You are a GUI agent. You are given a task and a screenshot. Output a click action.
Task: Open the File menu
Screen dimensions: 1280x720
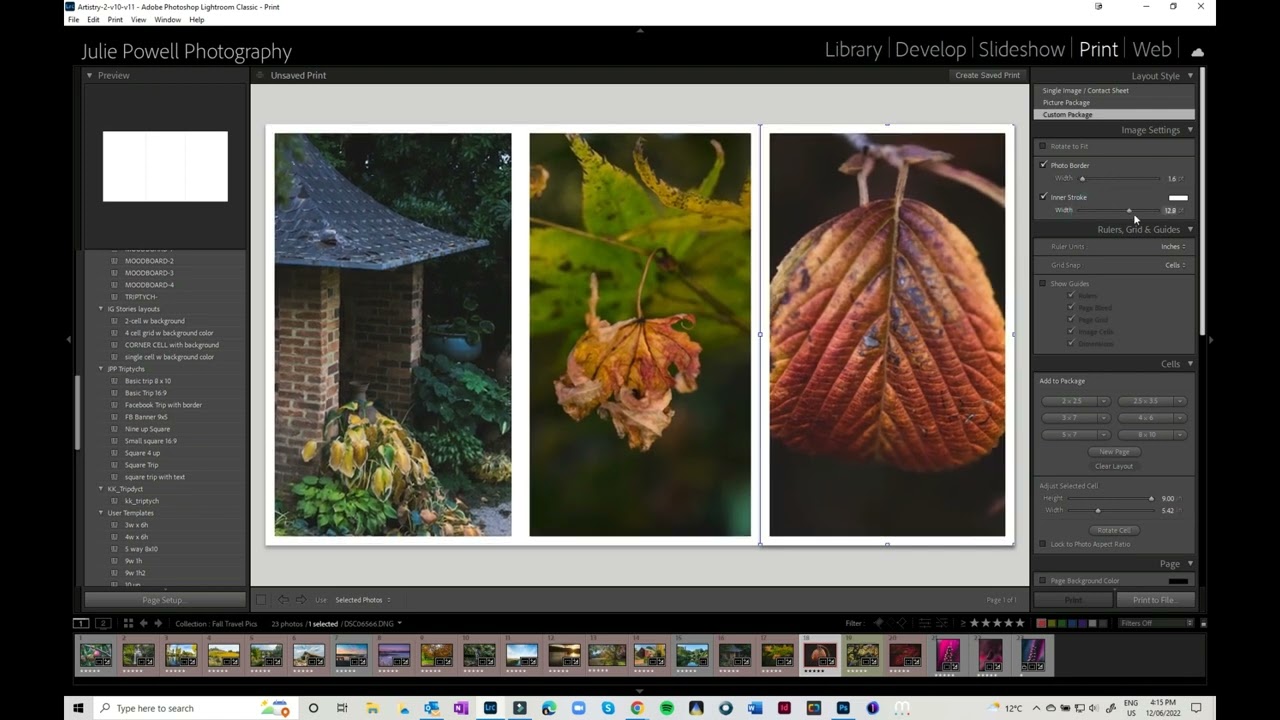(x=73, y=20)
